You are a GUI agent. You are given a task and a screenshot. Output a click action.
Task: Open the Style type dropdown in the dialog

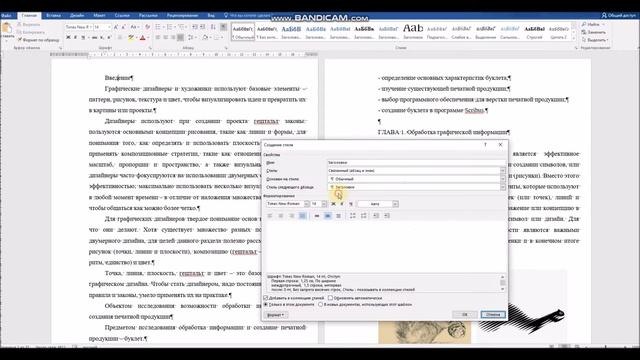point(502,171)
